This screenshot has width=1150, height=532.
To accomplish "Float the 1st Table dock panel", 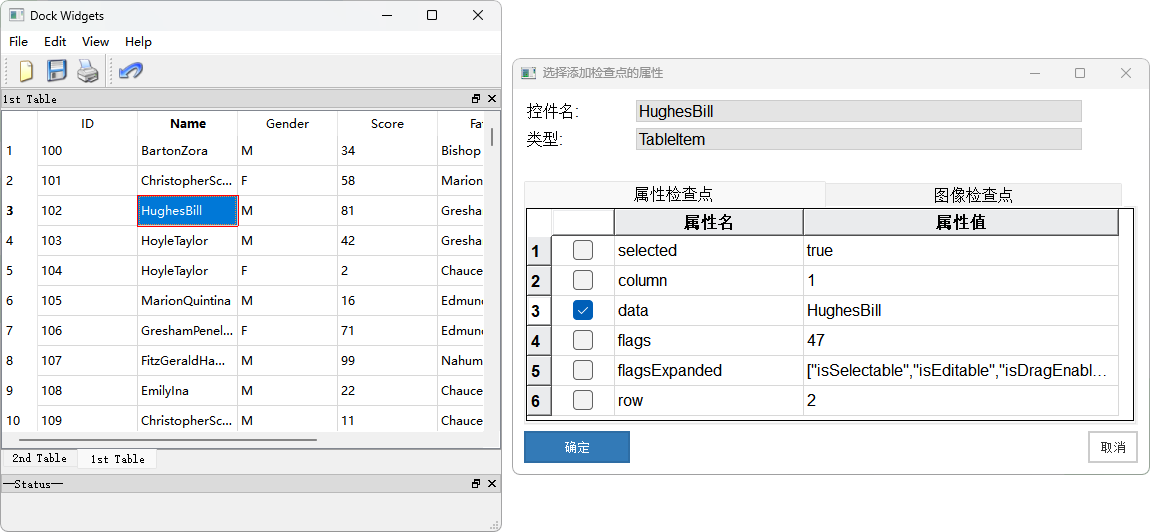I will 476,99.
